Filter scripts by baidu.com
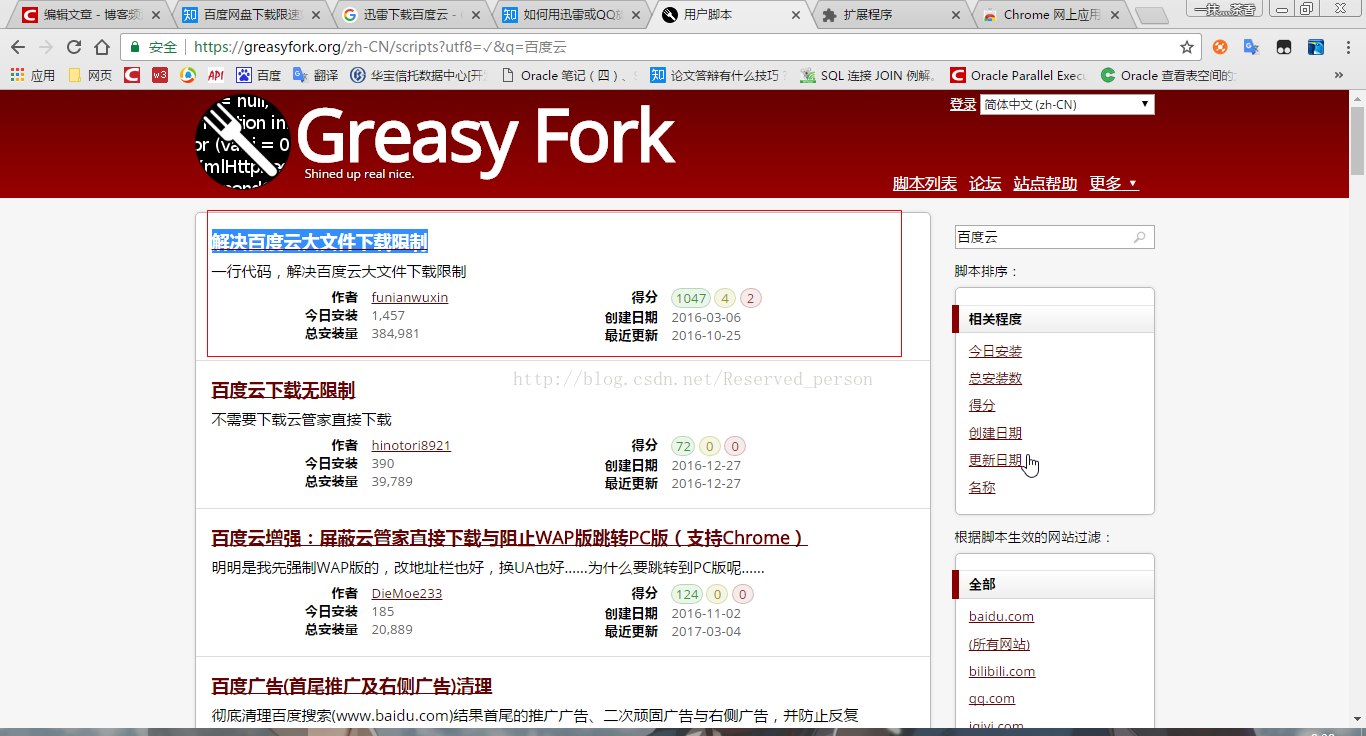The image size is (1366, 736). 1001,616
